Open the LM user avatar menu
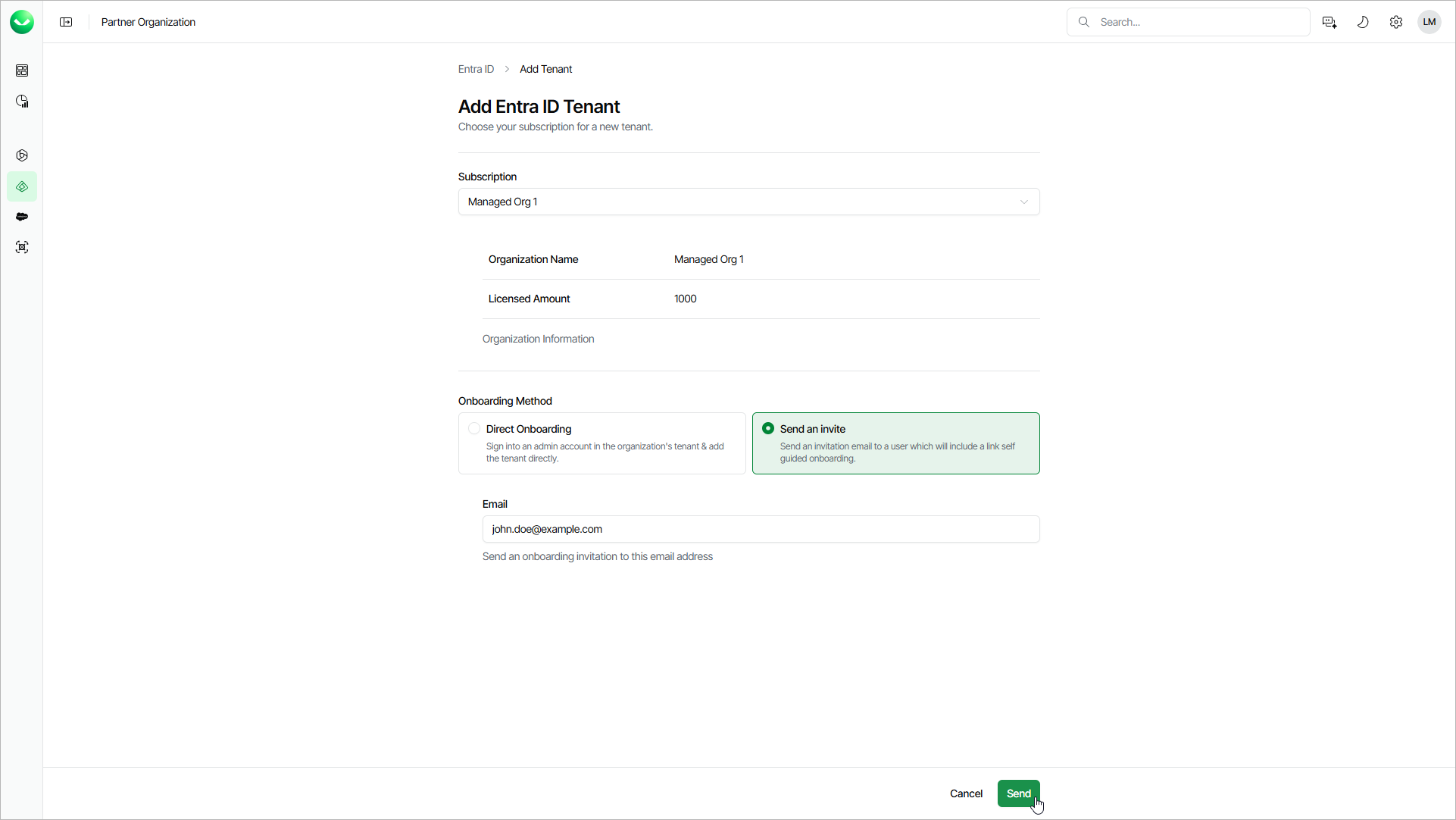The width and height of the screenshot is (1456, 820). (1429, 22)
